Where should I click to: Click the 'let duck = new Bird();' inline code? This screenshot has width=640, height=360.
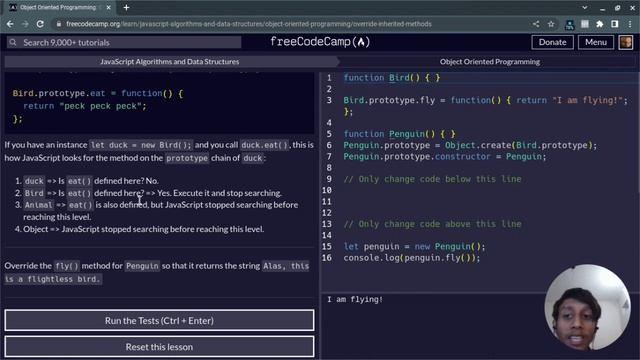tap(140, 145)
